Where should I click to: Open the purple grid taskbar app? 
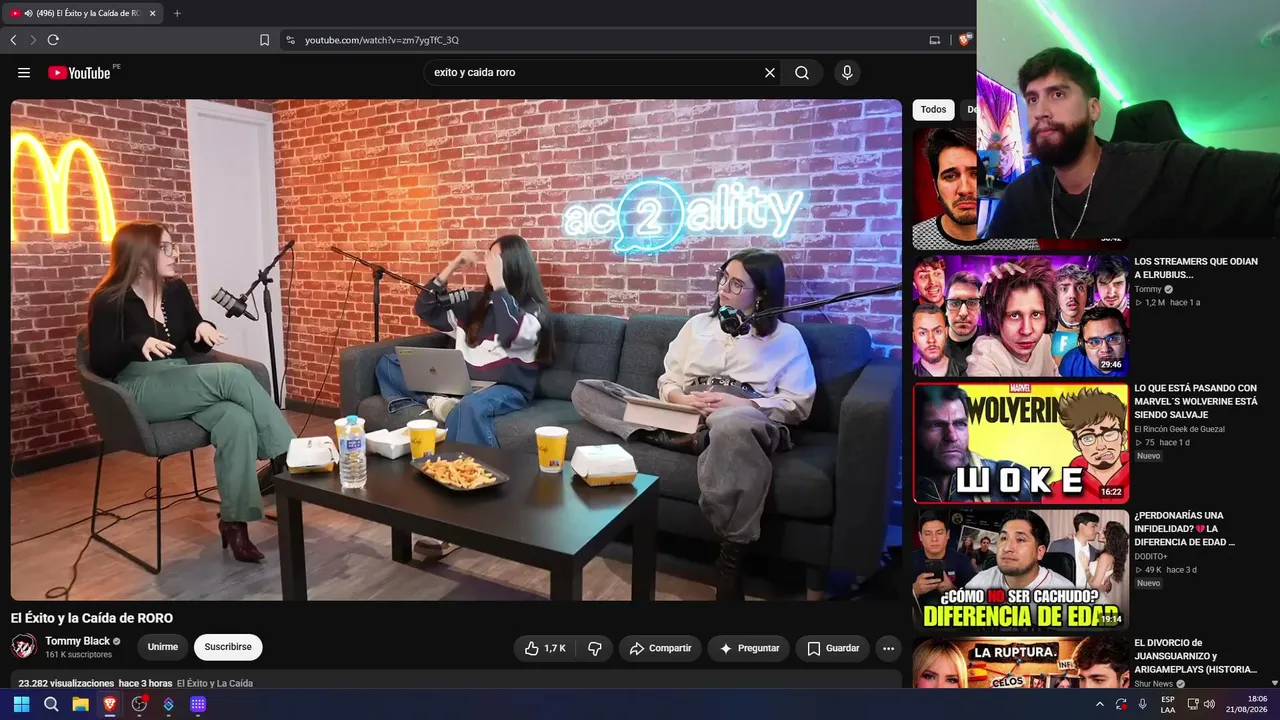point(198,704)
